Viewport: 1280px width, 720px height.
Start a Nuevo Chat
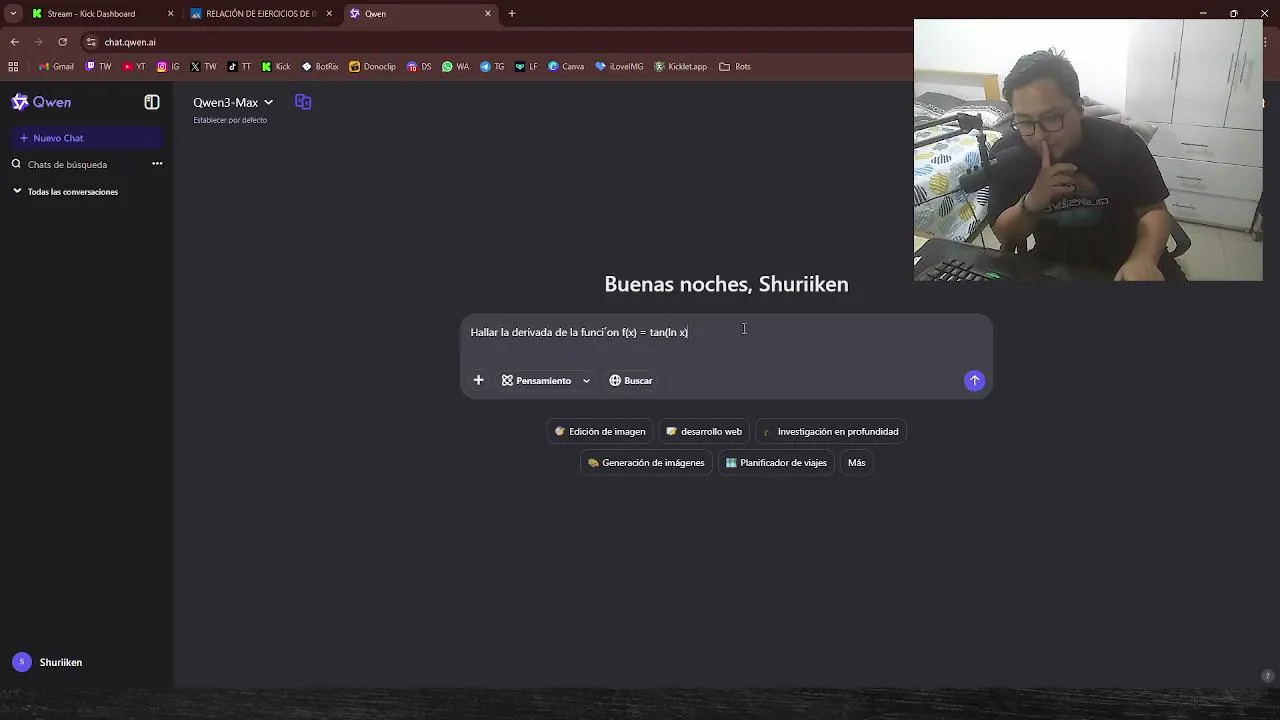coord(86,138)
